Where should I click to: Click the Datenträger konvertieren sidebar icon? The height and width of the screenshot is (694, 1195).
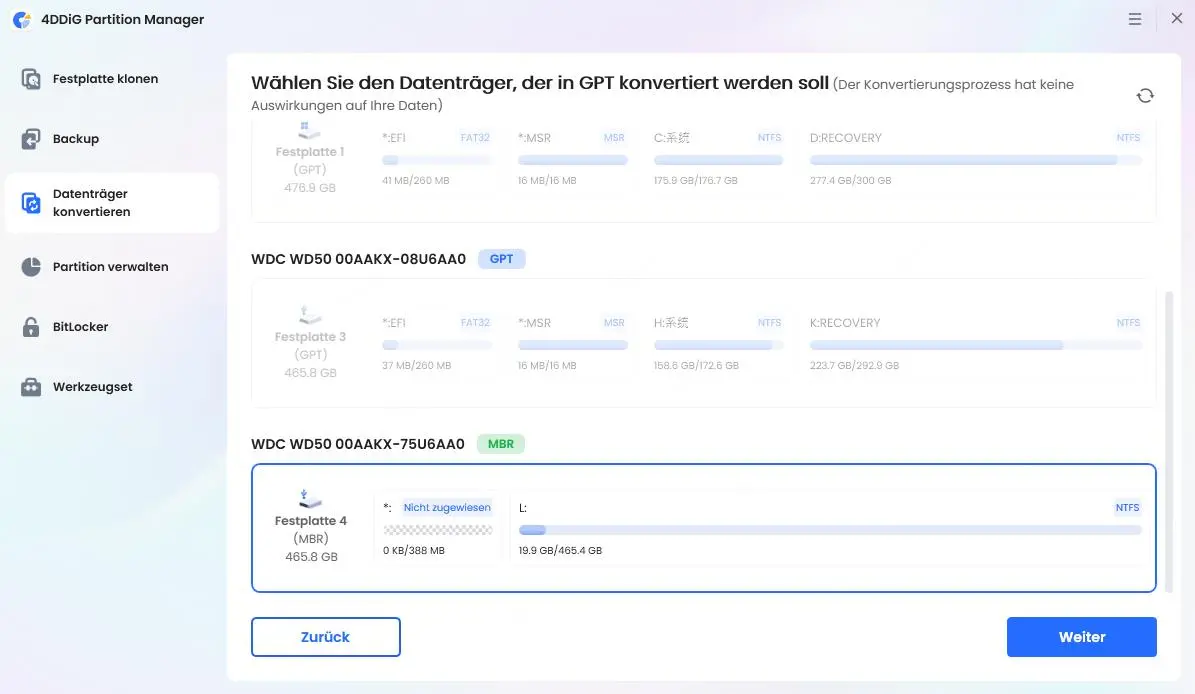30,203
